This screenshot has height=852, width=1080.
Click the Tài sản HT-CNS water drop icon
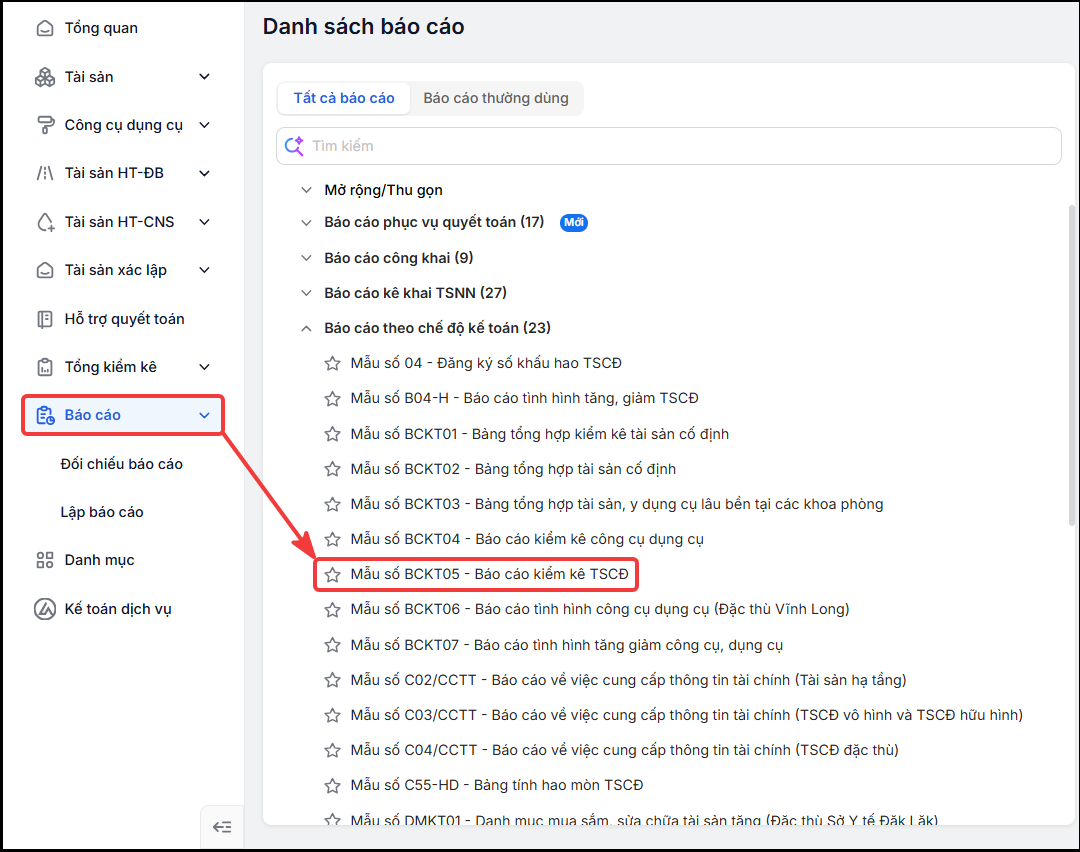[x=45, y=222]
